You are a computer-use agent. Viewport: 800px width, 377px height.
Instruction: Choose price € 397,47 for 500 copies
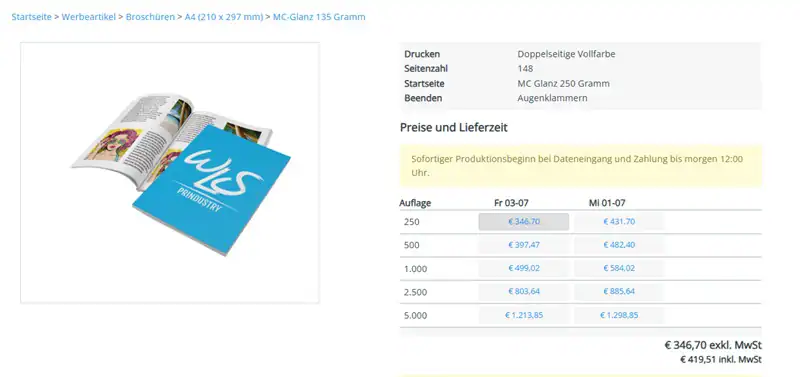click(524, 245)
